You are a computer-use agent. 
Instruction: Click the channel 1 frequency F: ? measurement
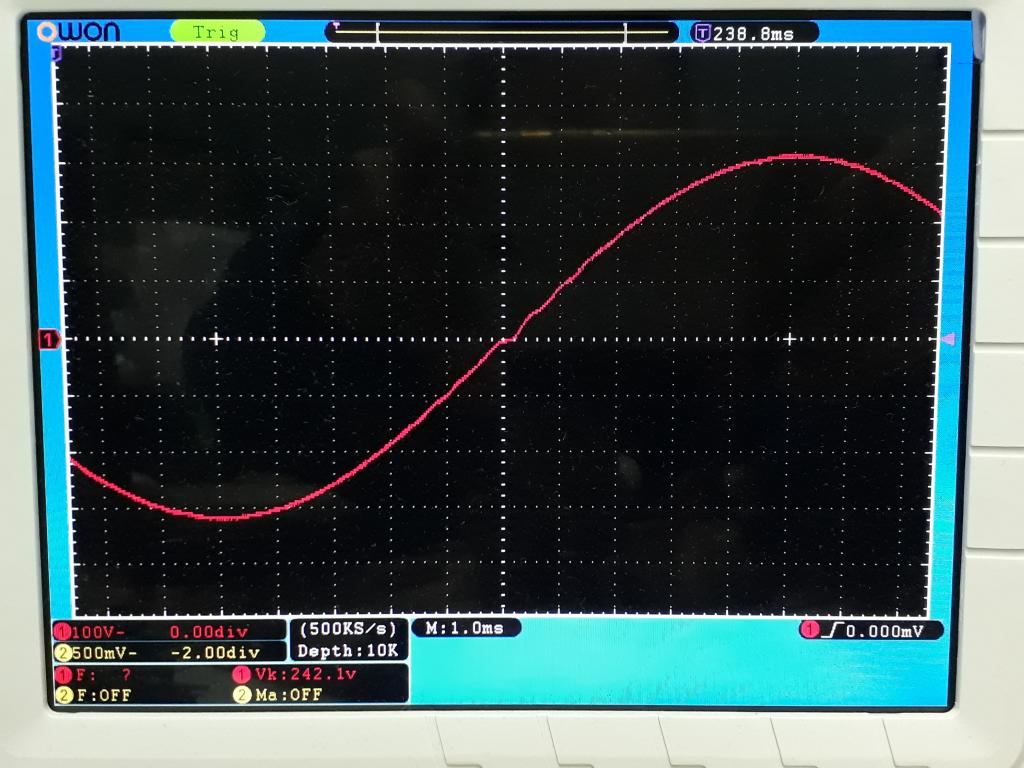[x=103, y=674]
